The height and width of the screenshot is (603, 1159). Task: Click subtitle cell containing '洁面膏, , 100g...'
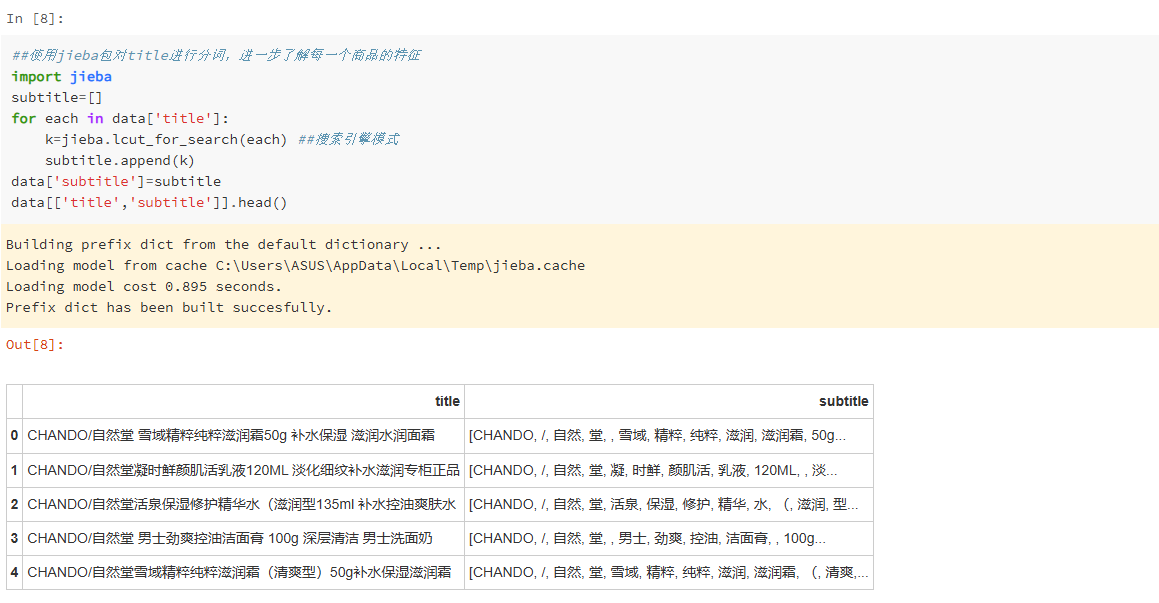[669, 539]
